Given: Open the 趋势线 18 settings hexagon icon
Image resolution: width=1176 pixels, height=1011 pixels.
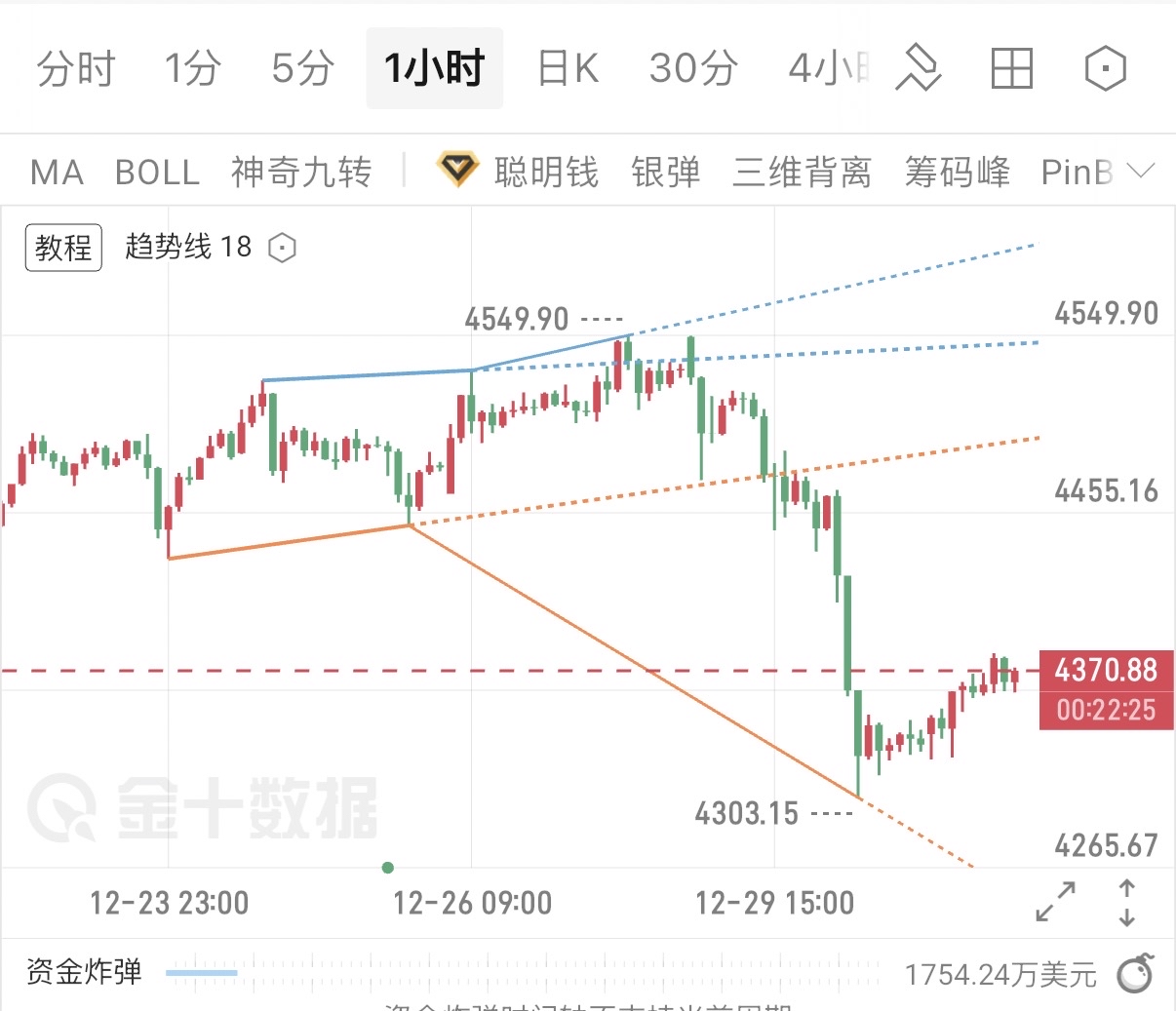Looking at the screenshot, I should [280, 248].
